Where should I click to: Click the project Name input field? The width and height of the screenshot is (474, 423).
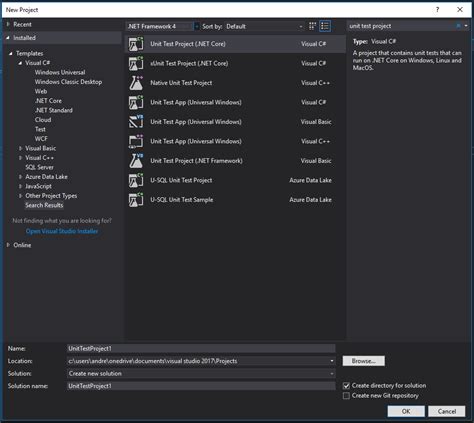pyautogui.click(x=201, y=349)
